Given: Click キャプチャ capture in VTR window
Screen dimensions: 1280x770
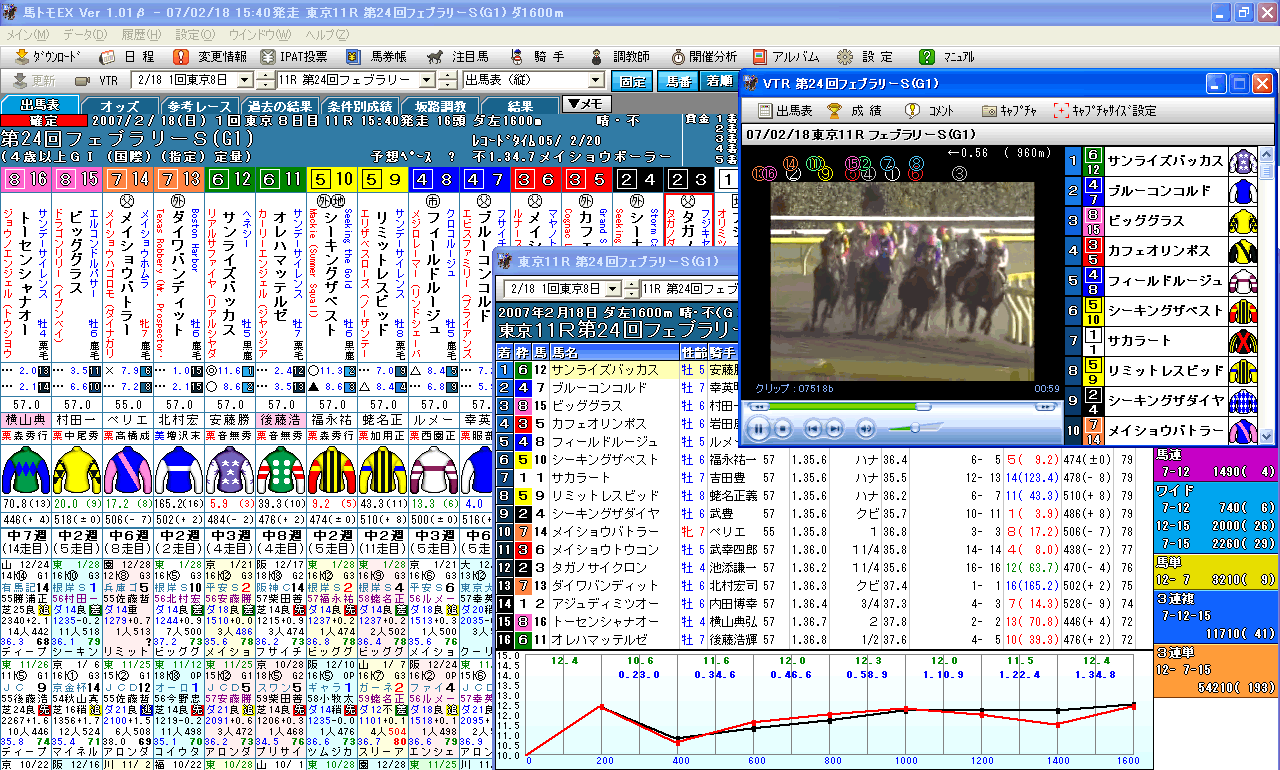Looking at the screenshot, I should click(x=1011, y=111).
